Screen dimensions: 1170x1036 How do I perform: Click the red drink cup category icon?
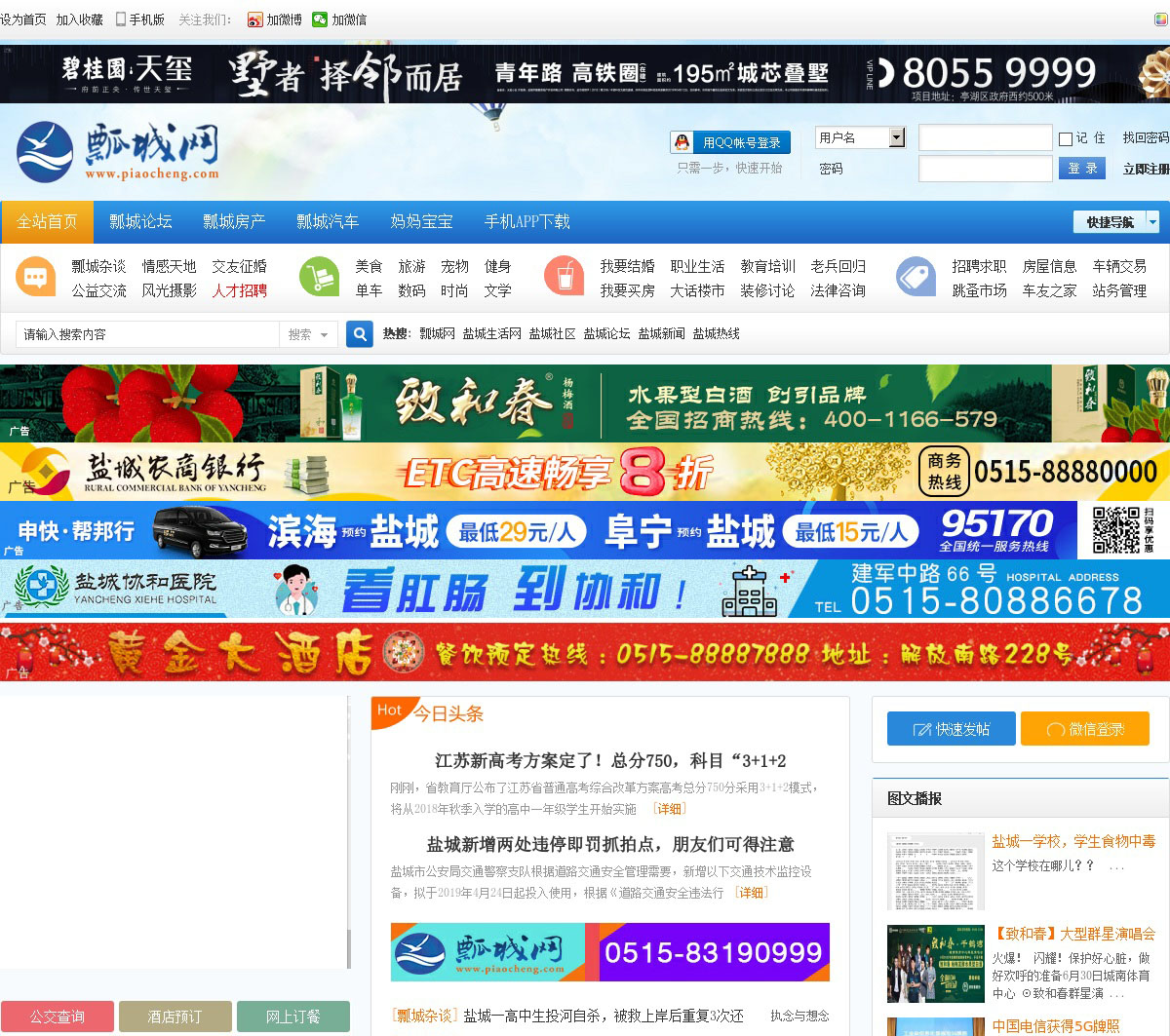(x=564, y=277)
